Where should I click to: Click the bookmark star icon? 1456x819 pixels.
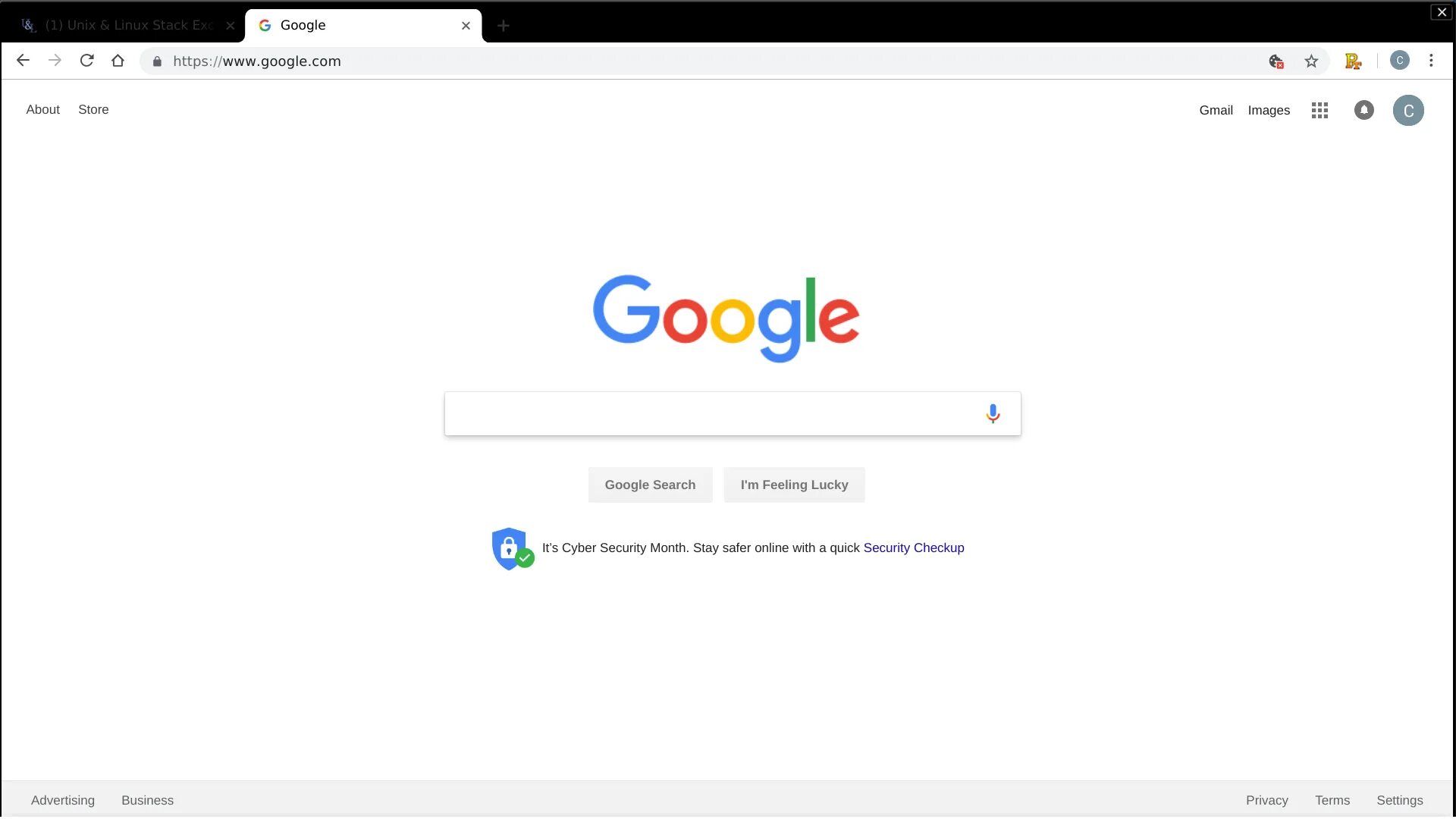coord(1313,61)
